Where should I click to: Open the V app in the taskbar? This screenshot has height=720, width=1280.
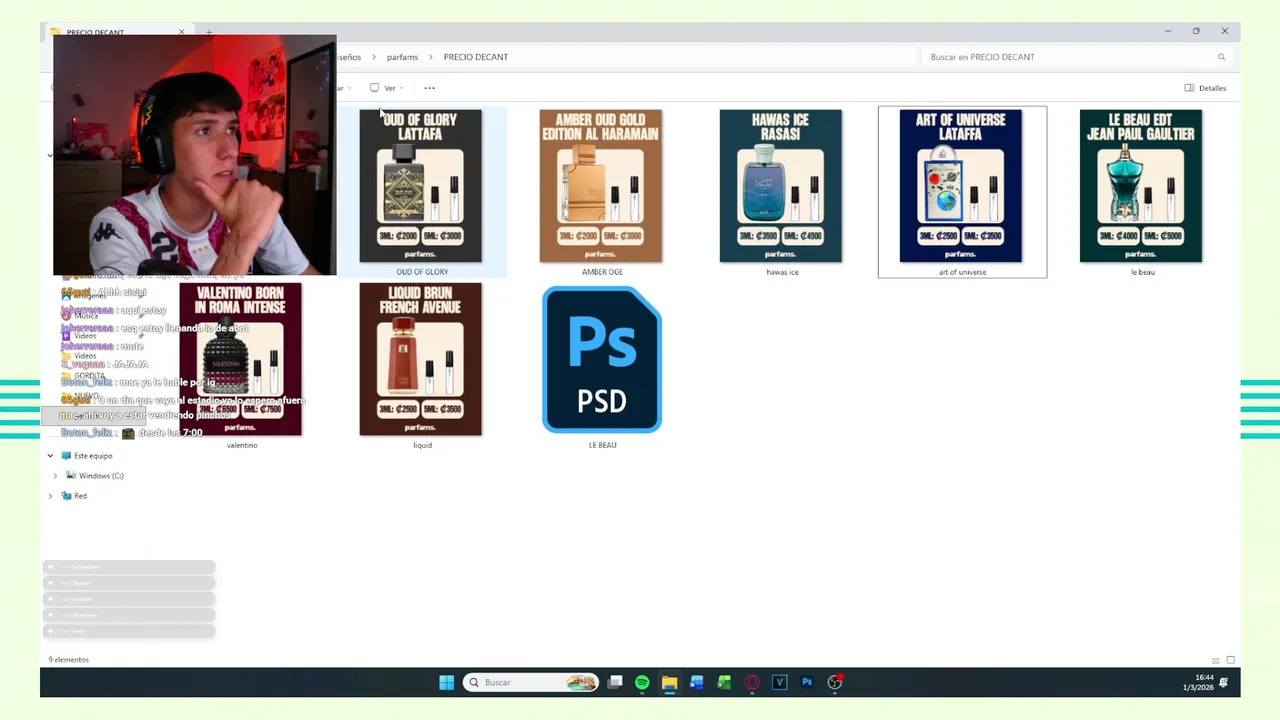click(x=779, y=682)
